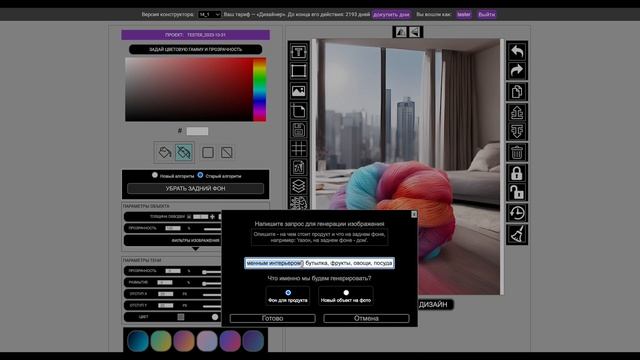Click 'Выйти' logout button

pyautogui.click(x=487, y=14)
